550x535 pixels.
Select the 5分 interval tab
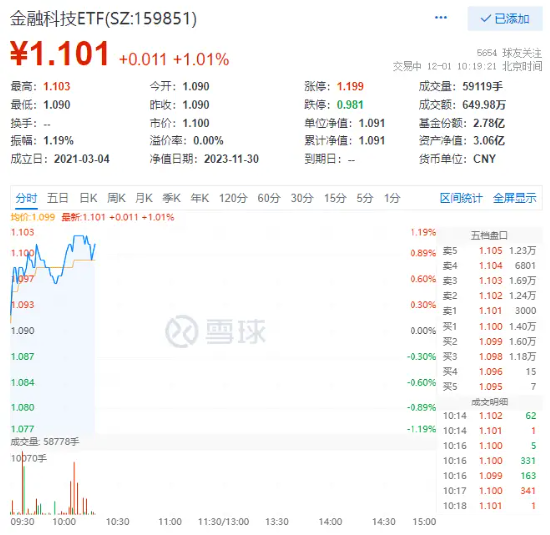tap(365, 198)
